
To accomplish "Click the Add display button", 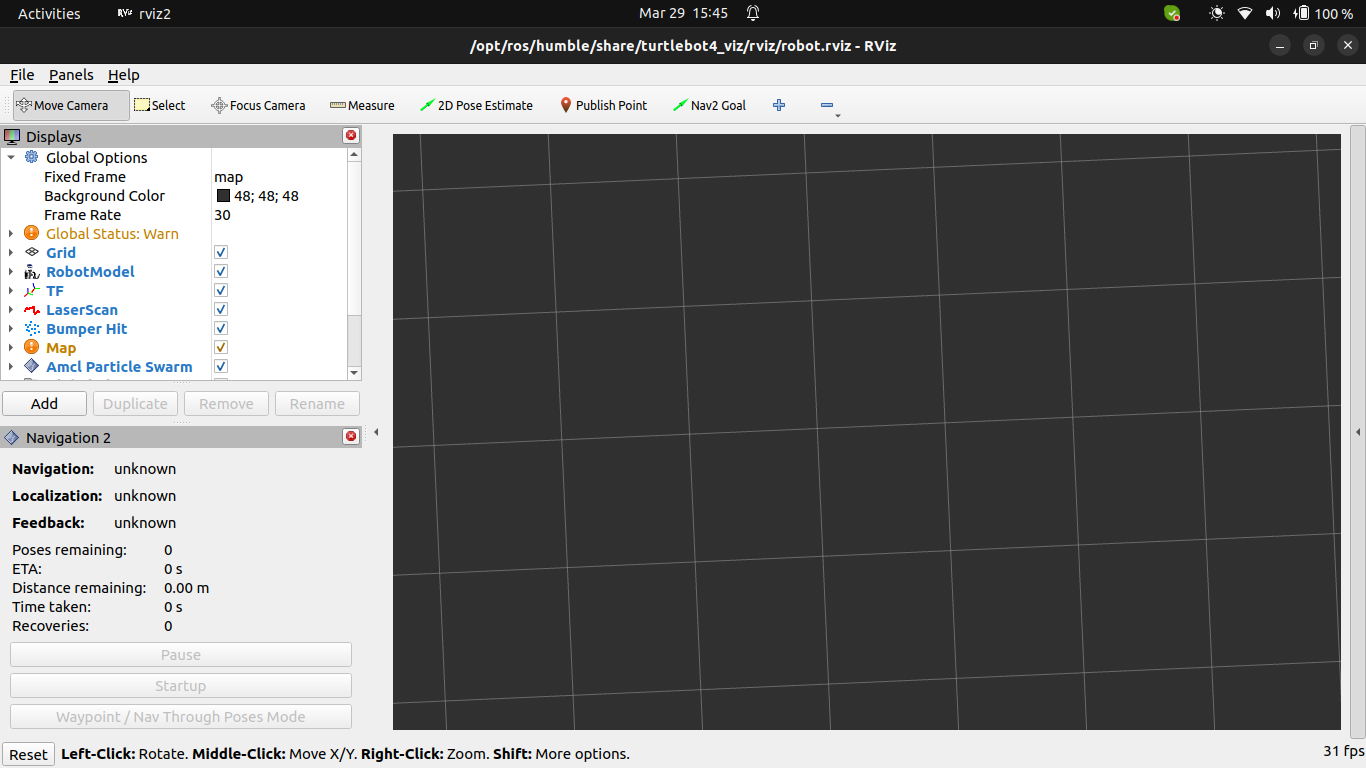I will click(44, 403).
